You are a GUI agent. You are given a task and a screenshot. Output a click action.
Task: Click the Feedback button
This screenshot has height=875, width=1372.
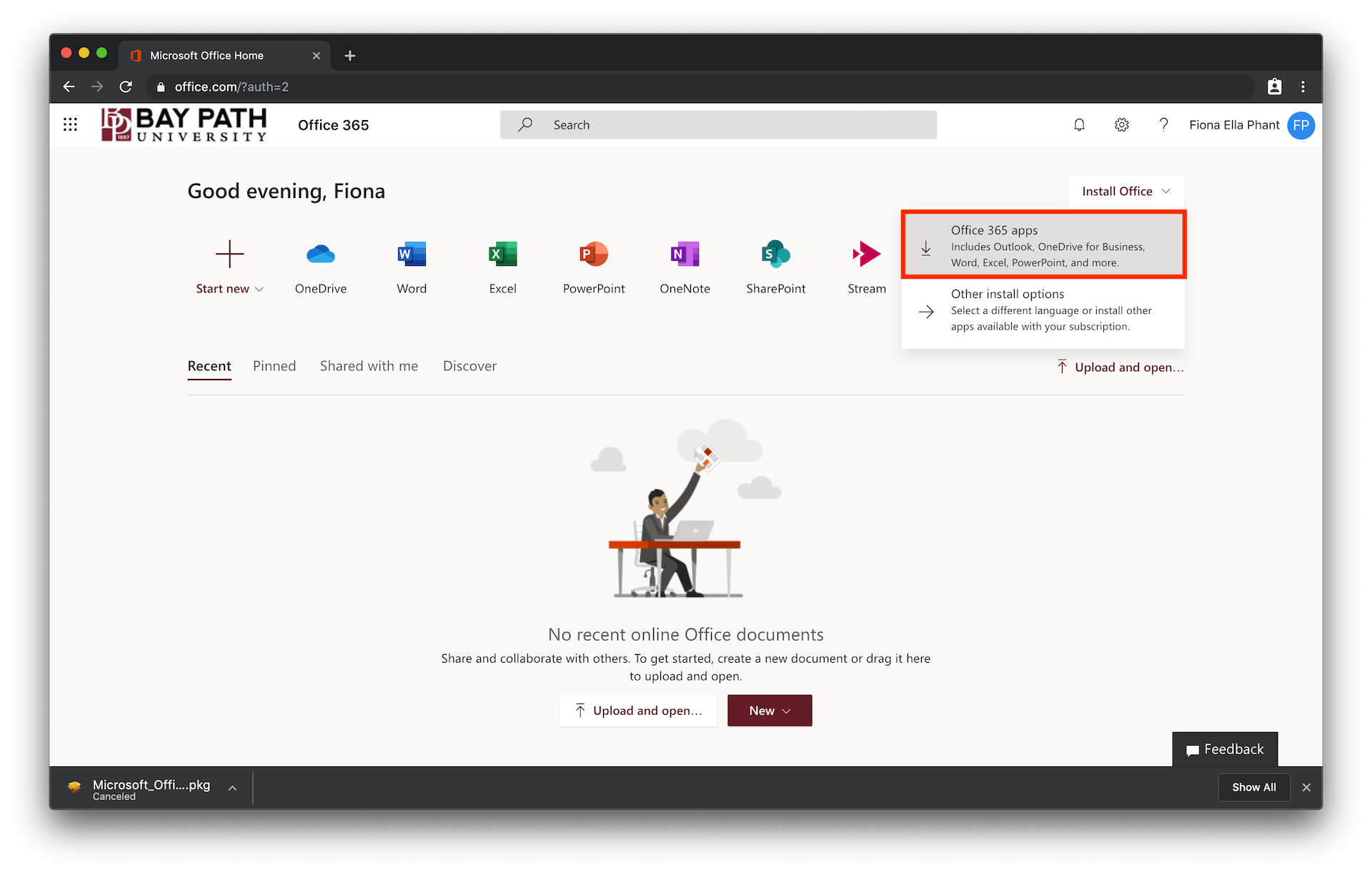(x=1225, y=749)
